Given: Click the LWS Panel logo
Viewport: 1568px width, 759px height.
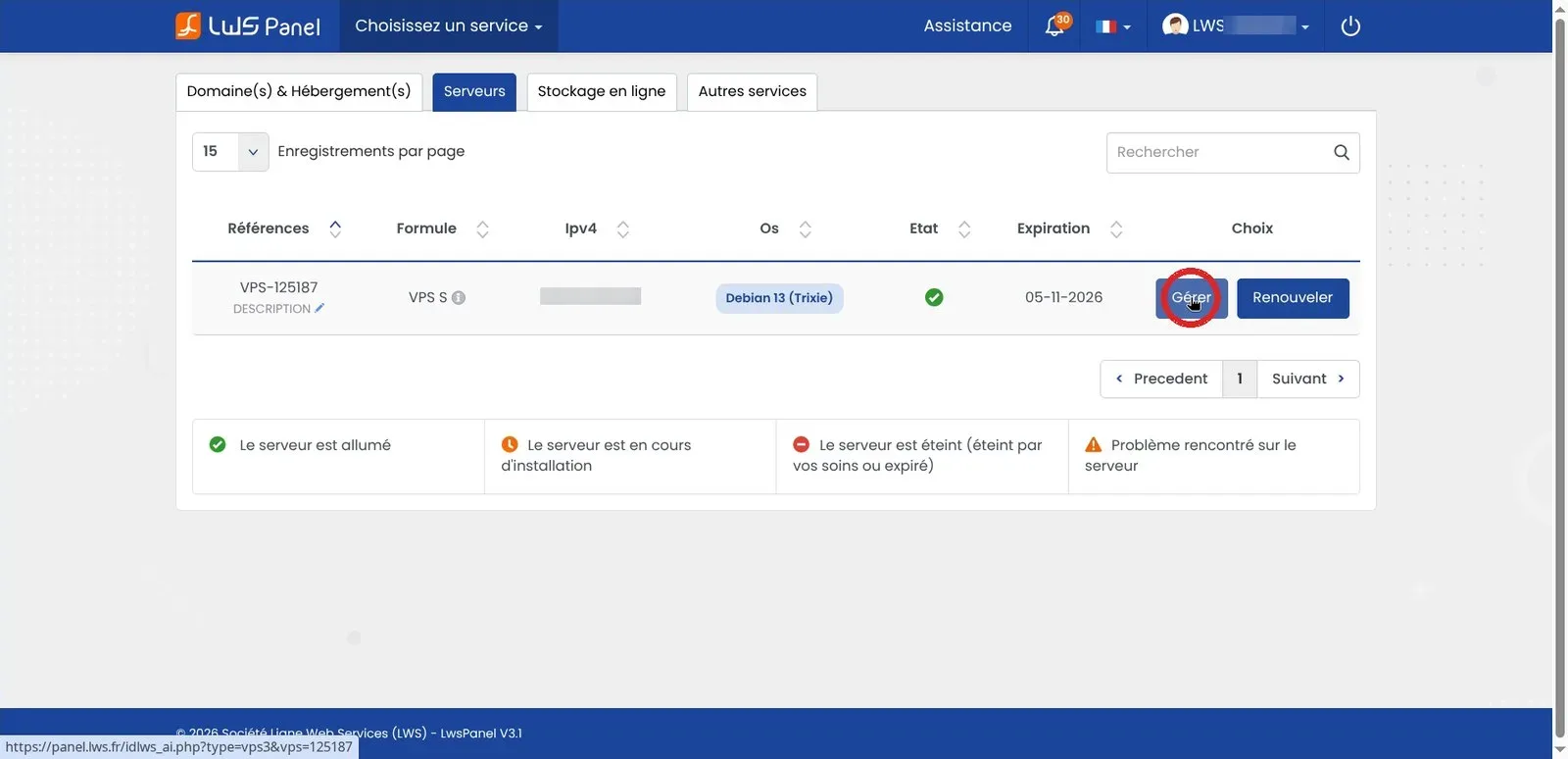Looking at the screenshot, I should (248, 25).
